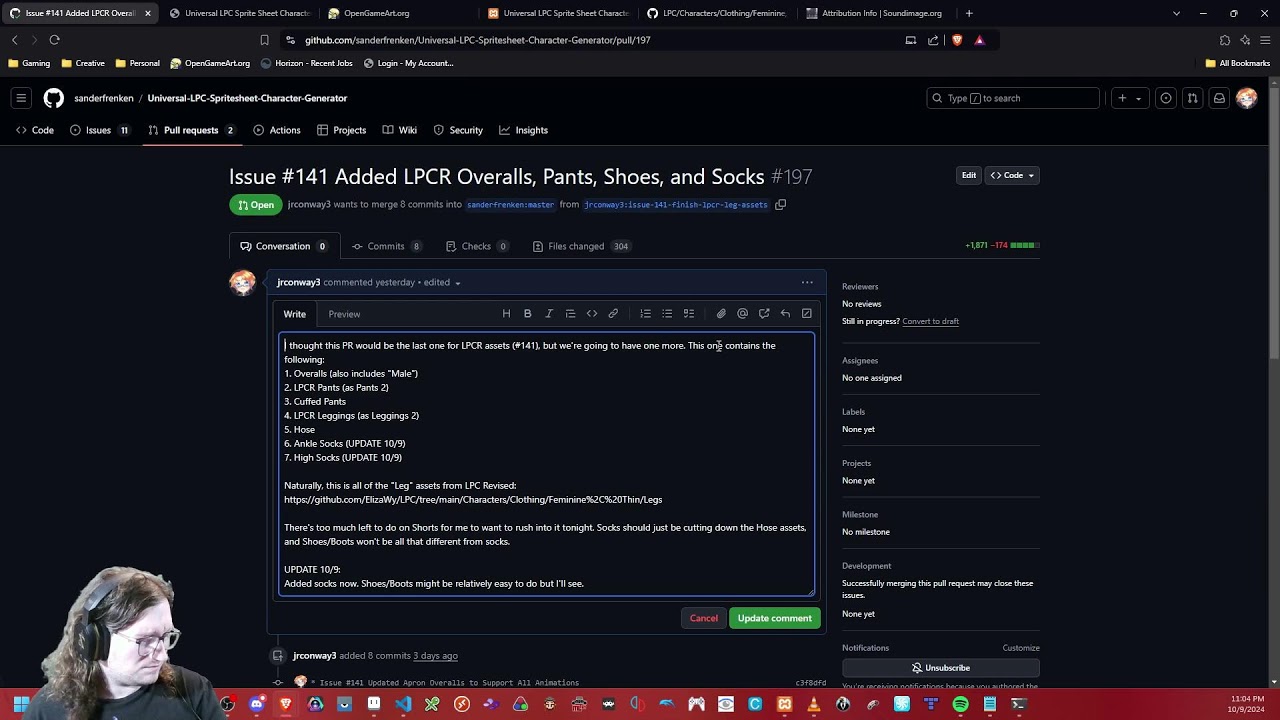Insert a saved reply
This screenshot has width=1280, height=720.
[785, 314]
